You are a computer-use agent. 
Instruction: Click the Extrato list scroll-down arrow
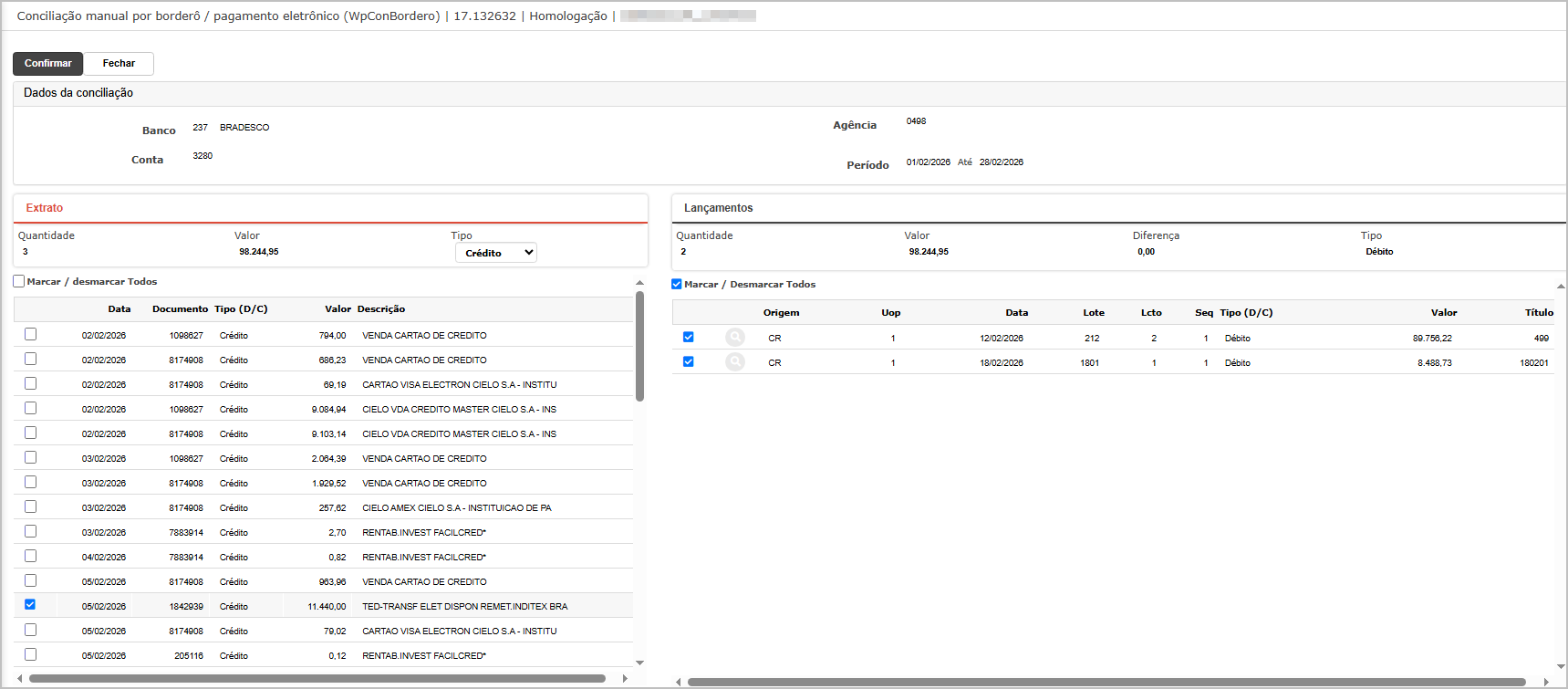(639, 663)
